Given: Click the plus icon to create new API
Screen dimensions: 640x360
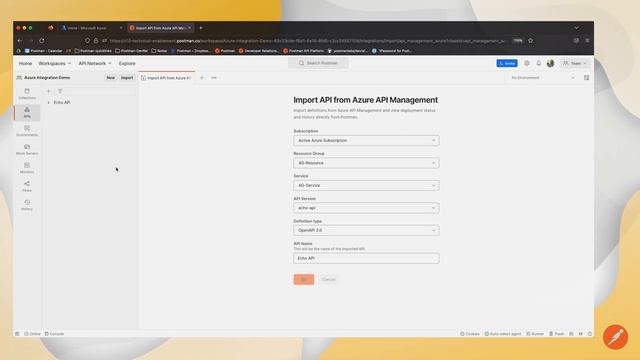Looking at the screenshot, I should 49,91.
